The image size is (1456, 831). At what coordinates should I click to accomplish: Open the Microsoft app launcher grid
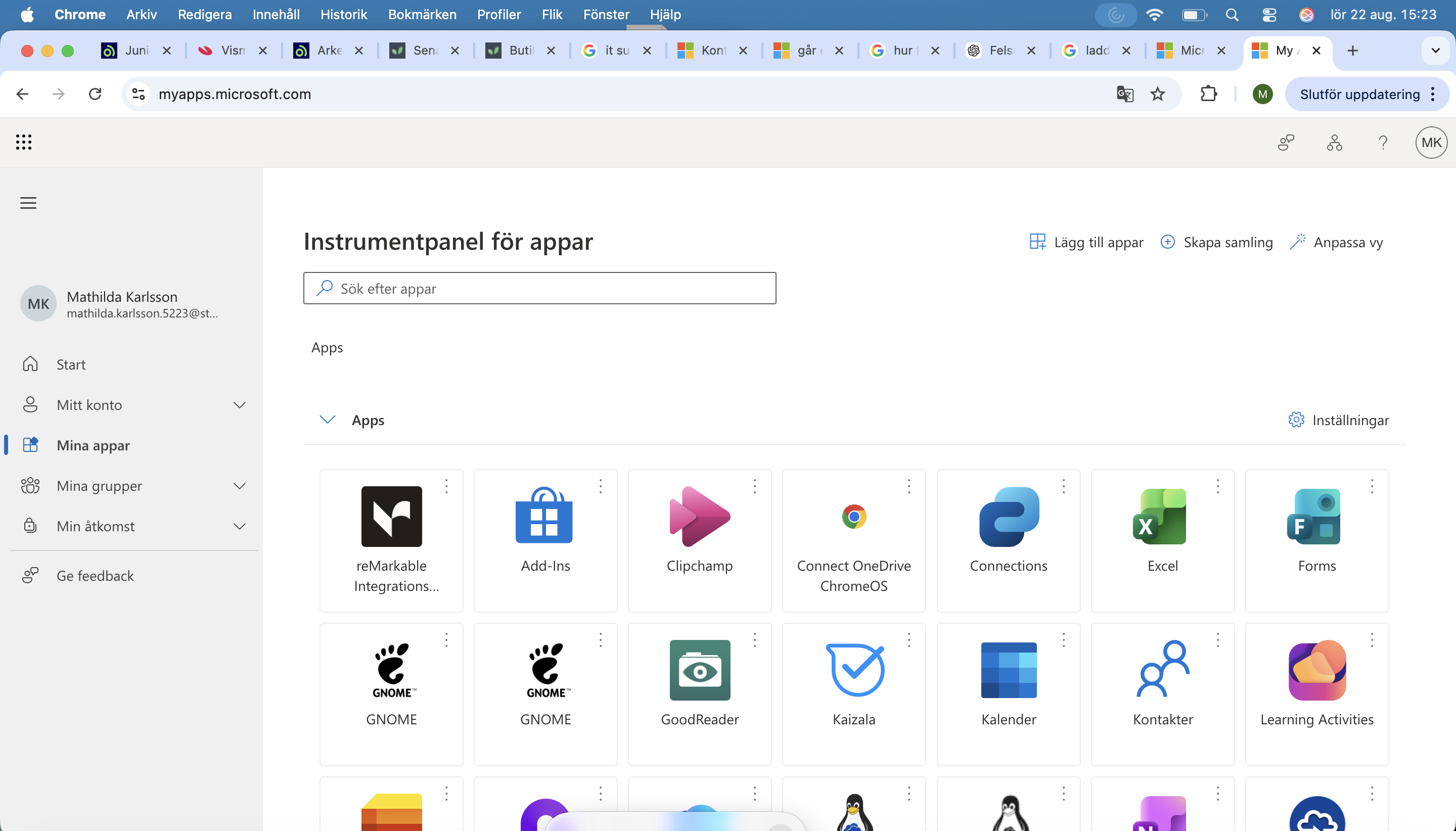(x=23, y=142)
